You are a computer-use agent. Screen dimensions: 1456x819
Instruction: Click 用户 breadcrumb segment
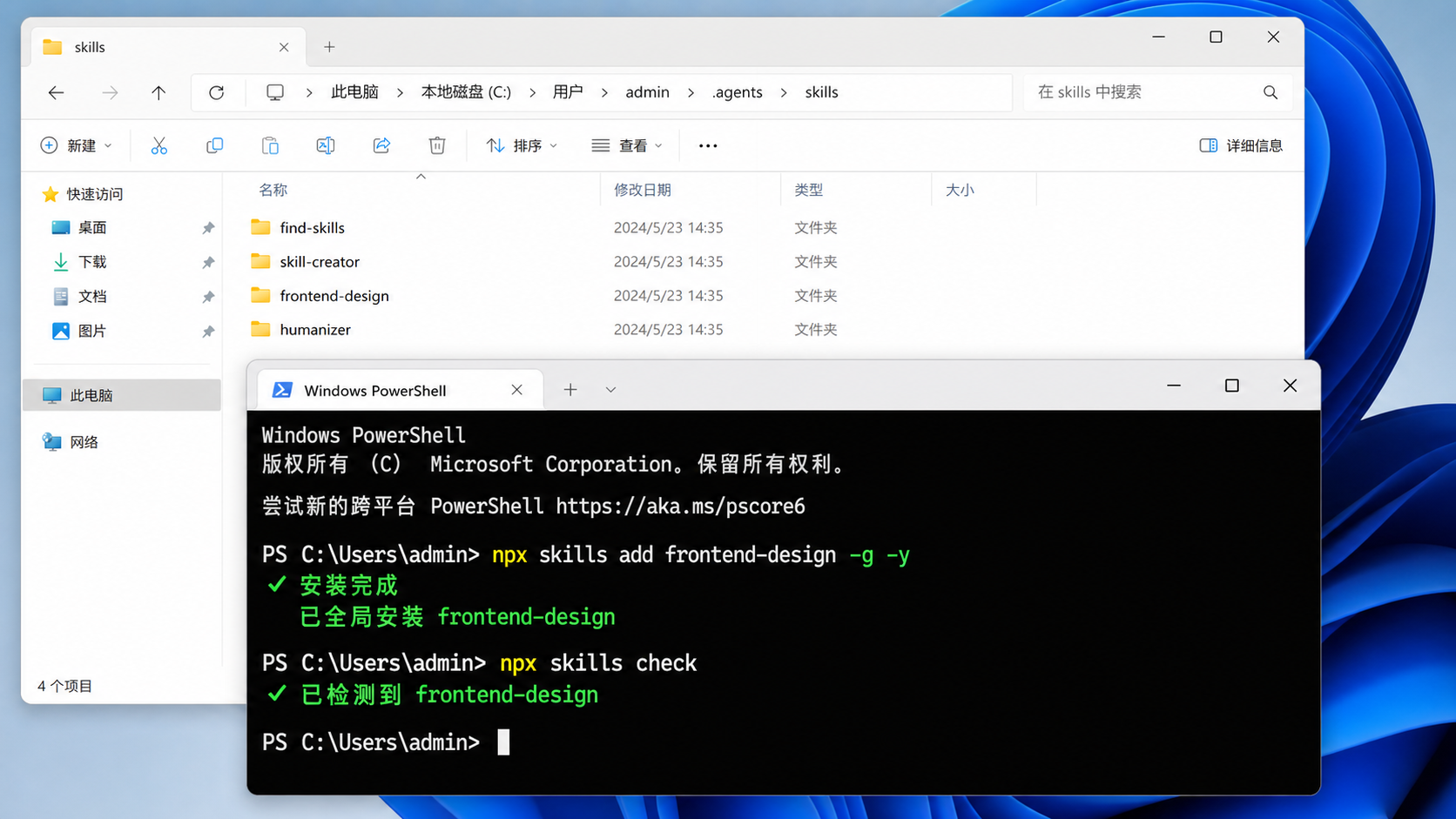coord(568,92)
